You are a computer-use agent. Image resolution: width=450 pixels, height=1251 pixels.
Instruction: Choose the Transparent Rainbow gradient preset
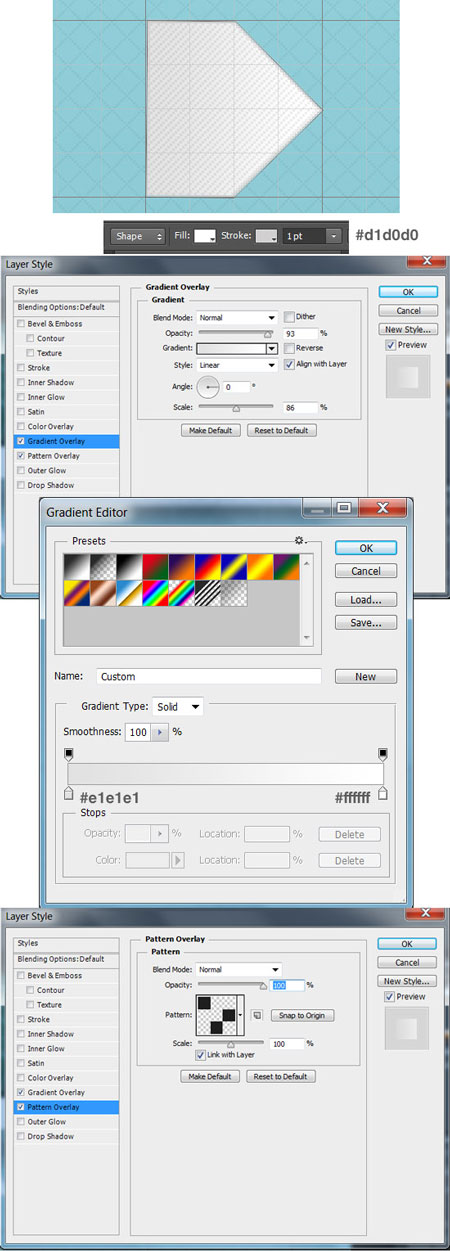180,592
